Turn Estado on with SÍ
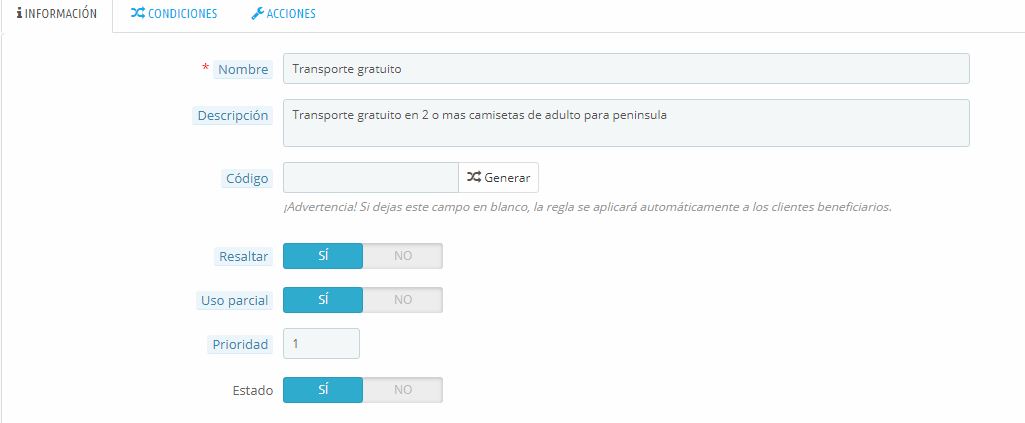 323,390
